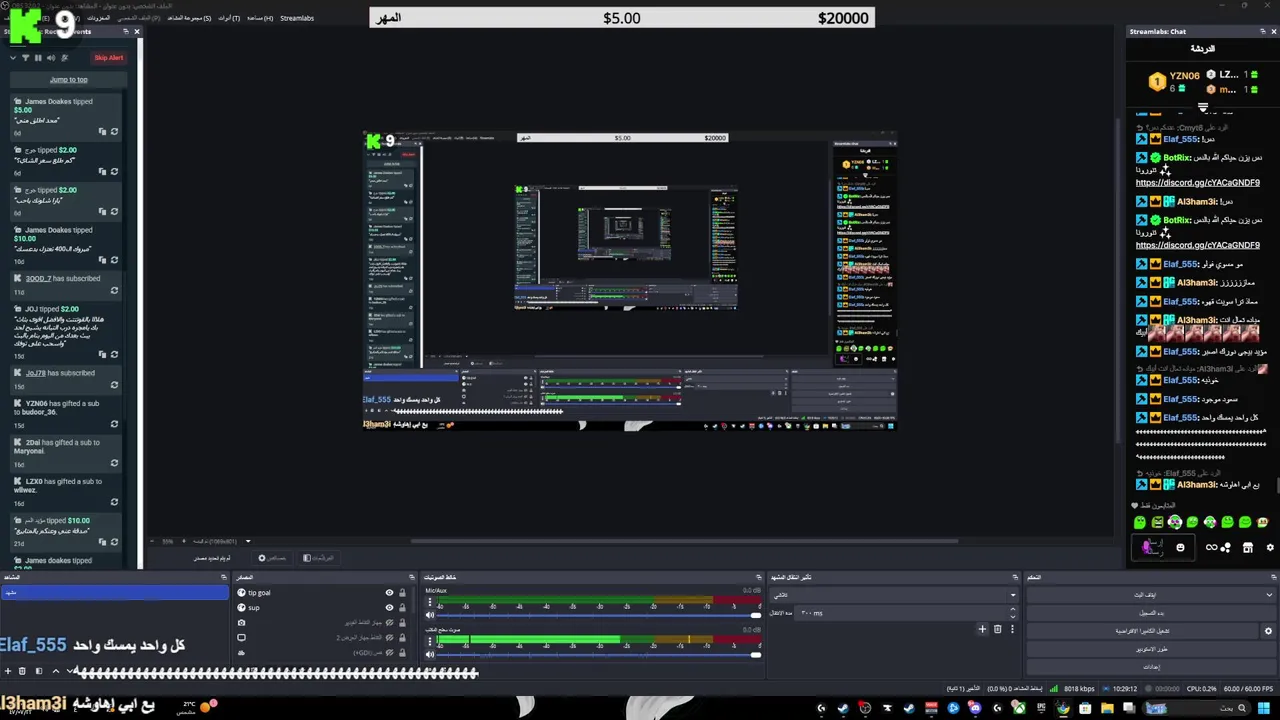The height and width of the screenshot is (720, 1280).
Task: Add a new scene with plus icon
Action: tap(8, 671)
